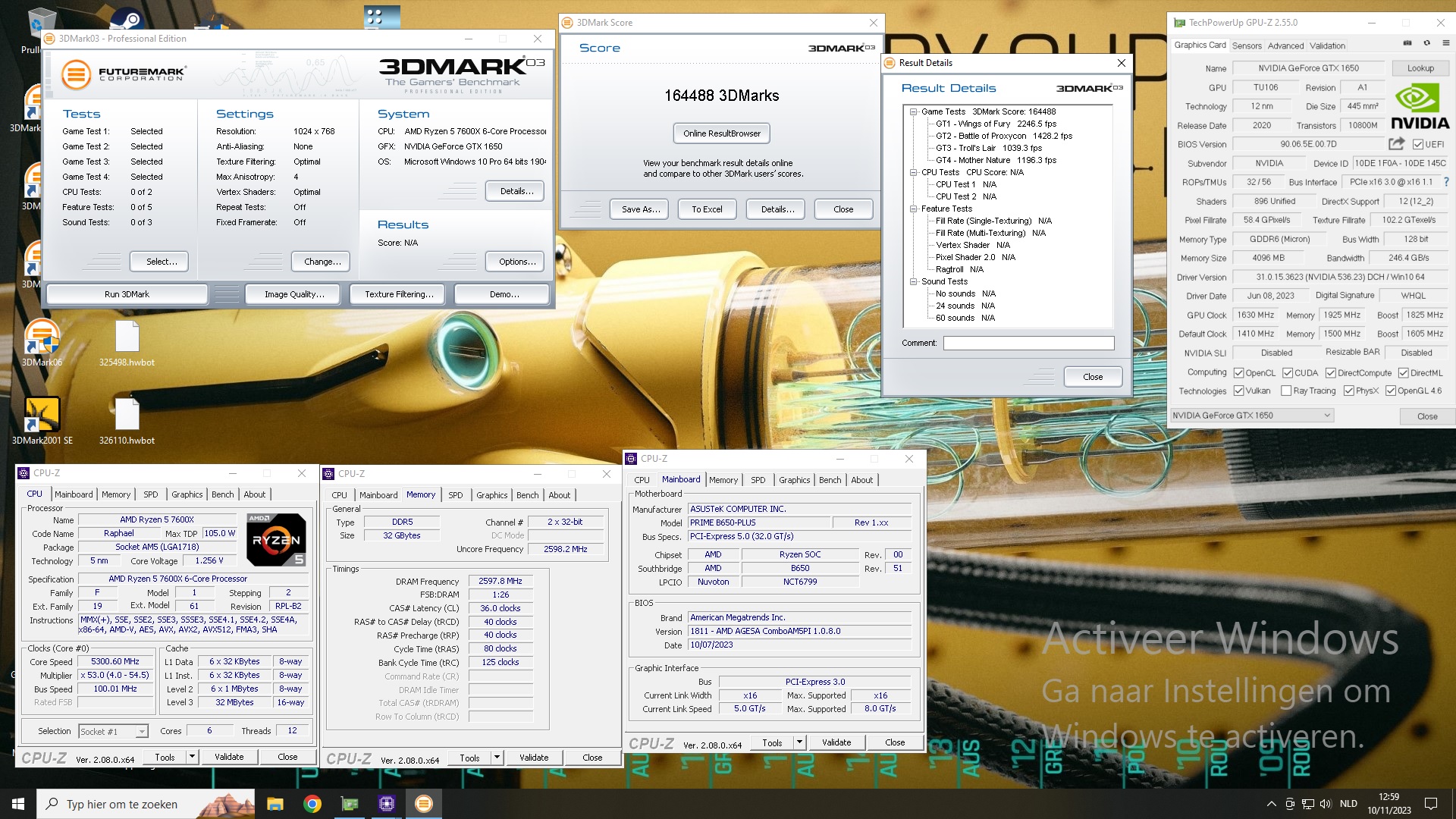Click the Image Quality... button

point(294,294)
